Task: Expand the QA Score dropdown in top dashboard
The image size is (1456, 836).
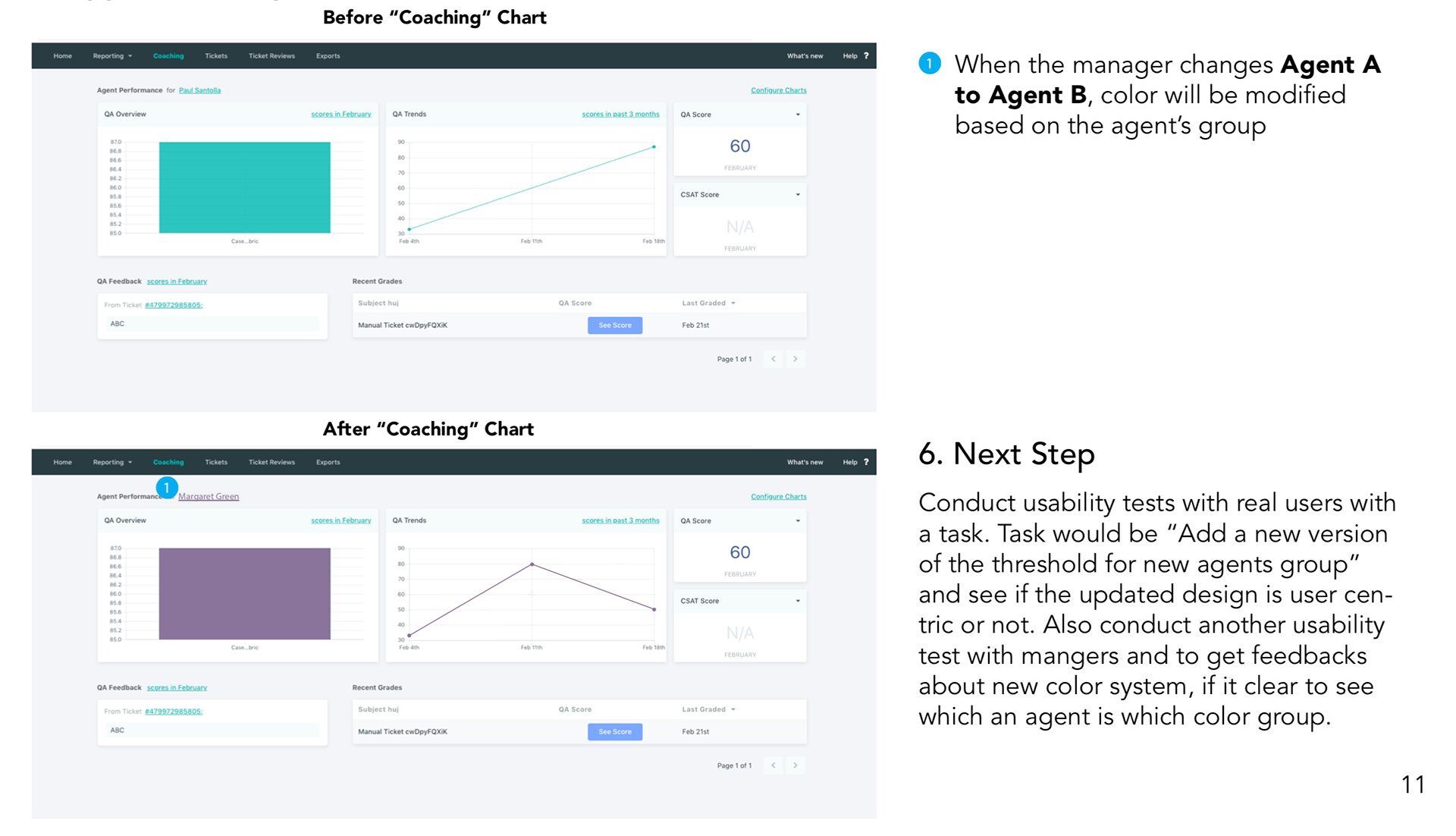Action: pos(798,115)
